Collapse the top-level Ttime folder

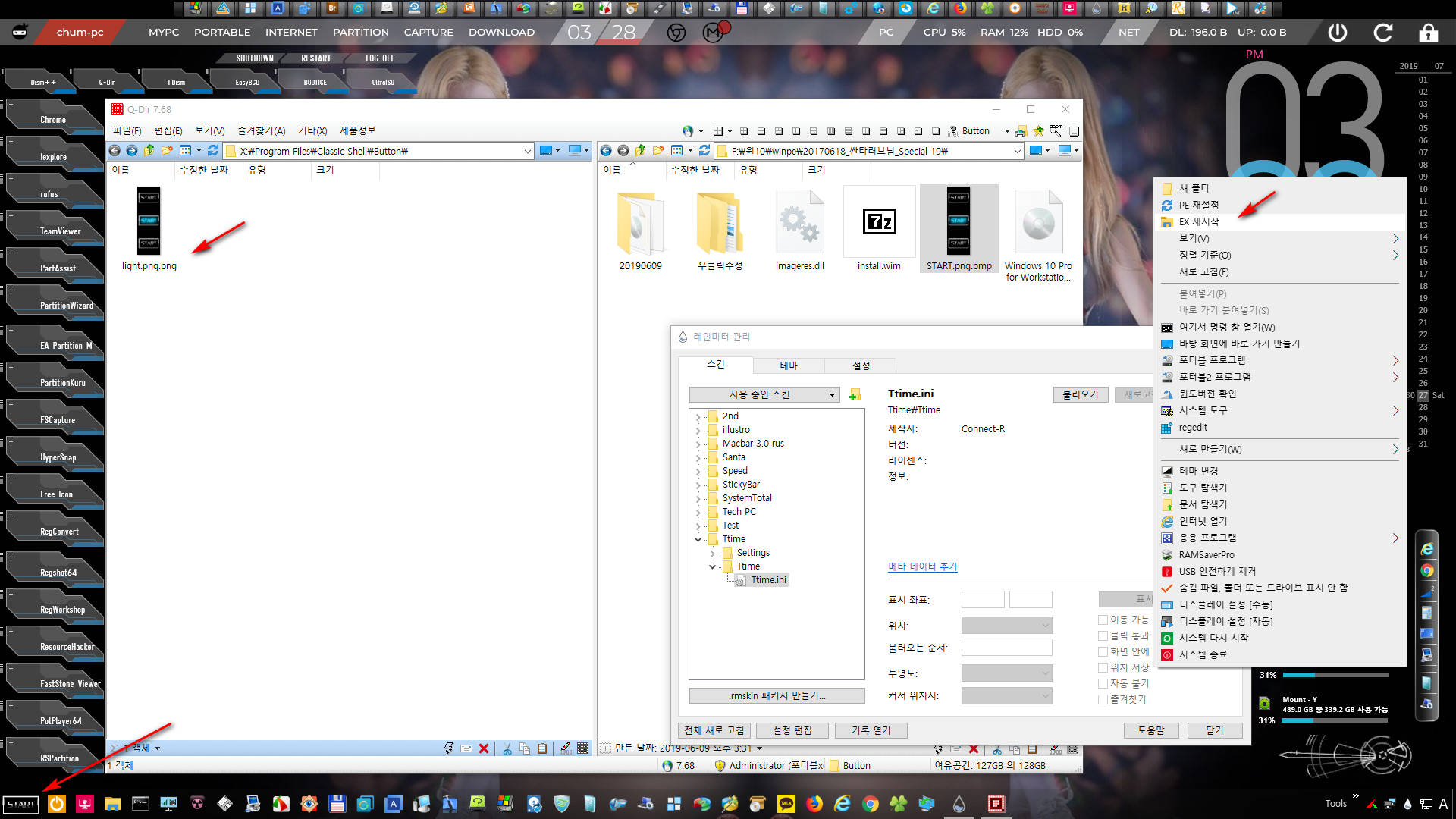point(698,539)
